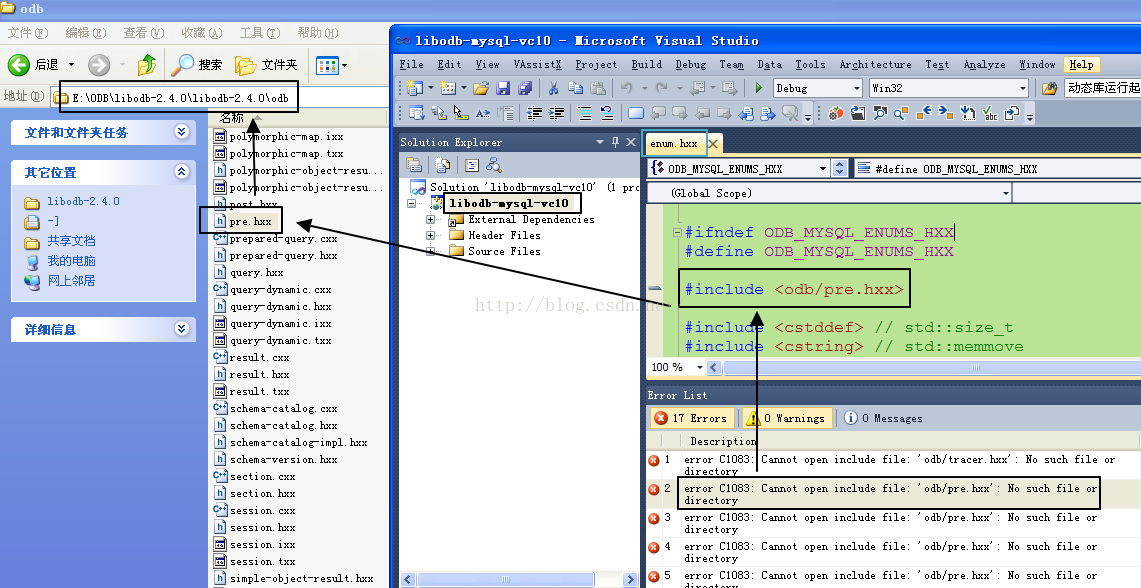The image size is (1141, 588).
Task: Open the Explorer view mode dropdown
Action: click(344, 65)
